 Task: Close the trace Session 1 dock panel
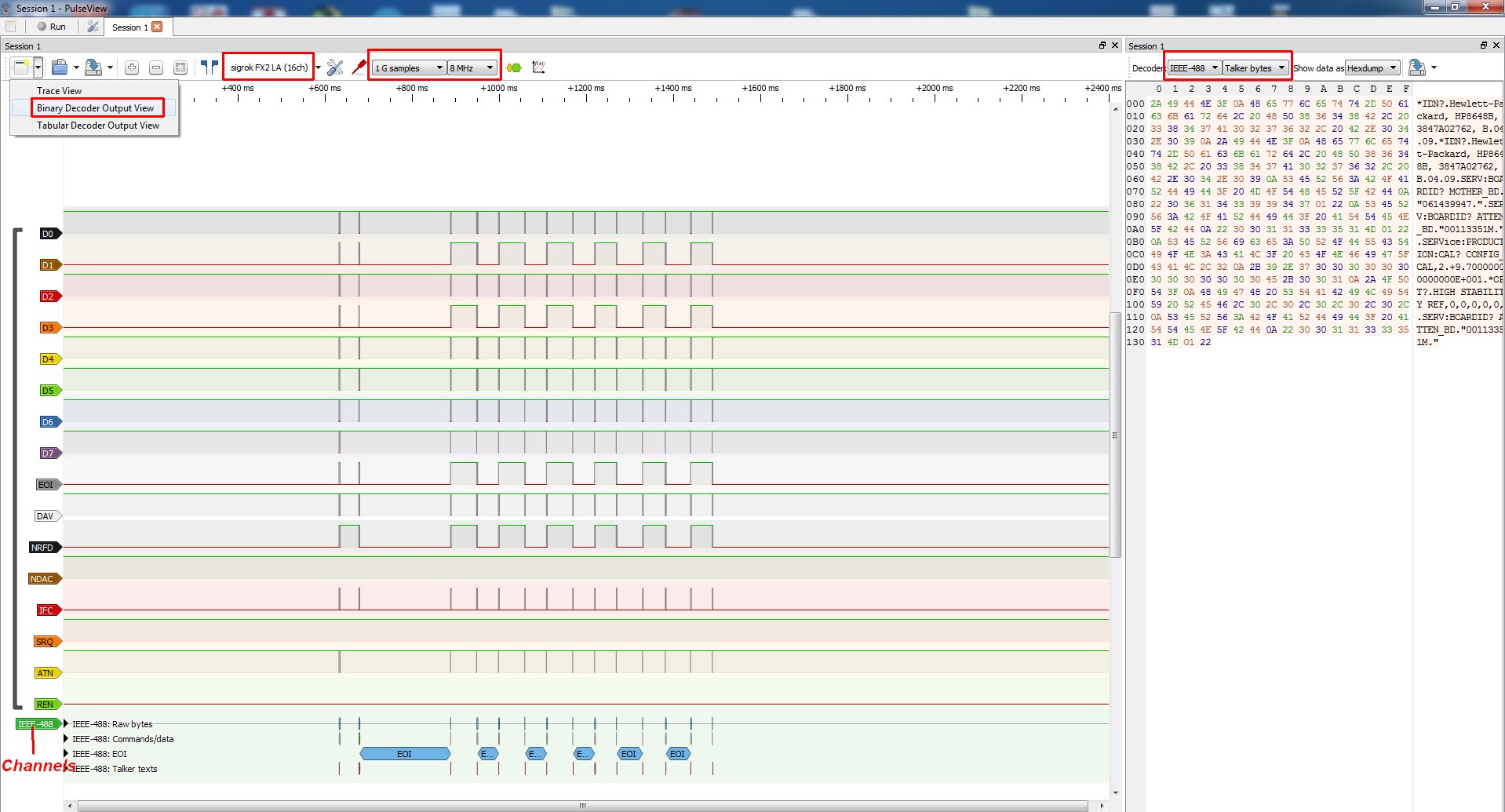point(1115,46)
